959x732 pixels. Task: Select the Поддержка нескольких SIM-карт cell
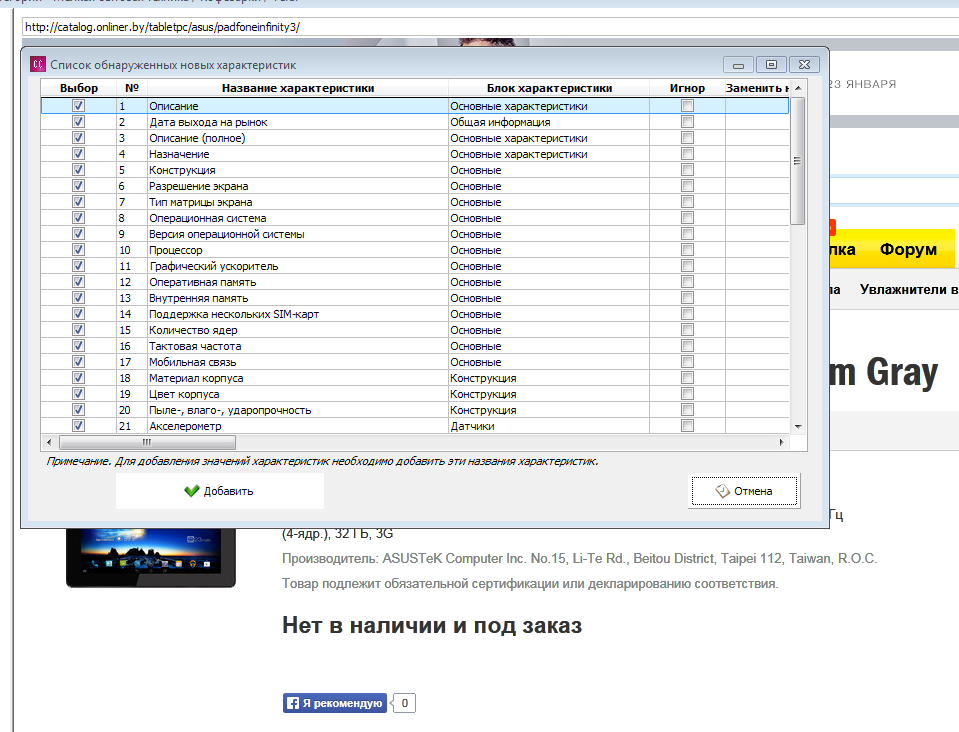(297, 314)
